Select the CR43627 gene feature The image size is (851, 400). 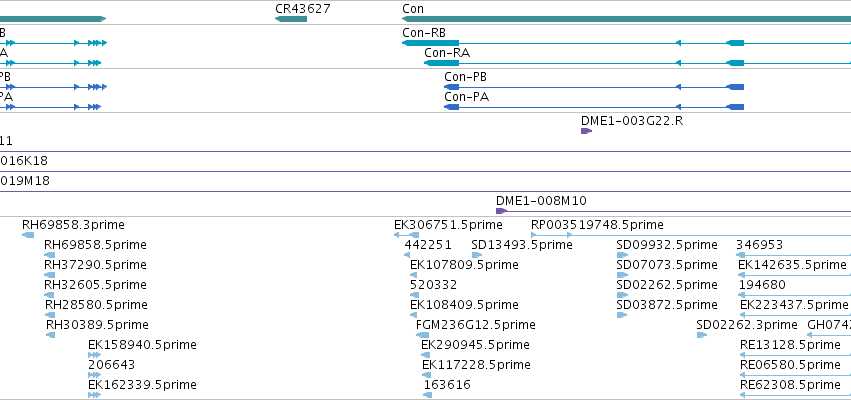(x=291, y=19)
